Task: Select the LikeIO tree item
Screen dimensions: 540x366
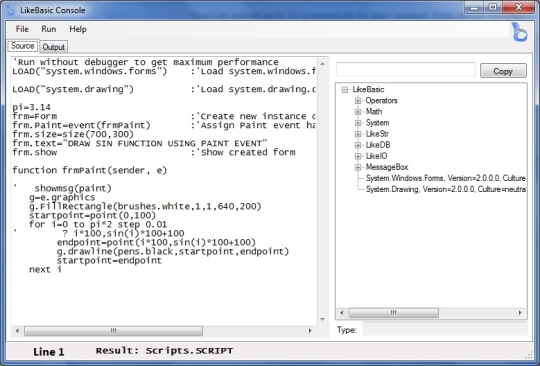Action: coord(376,156)
